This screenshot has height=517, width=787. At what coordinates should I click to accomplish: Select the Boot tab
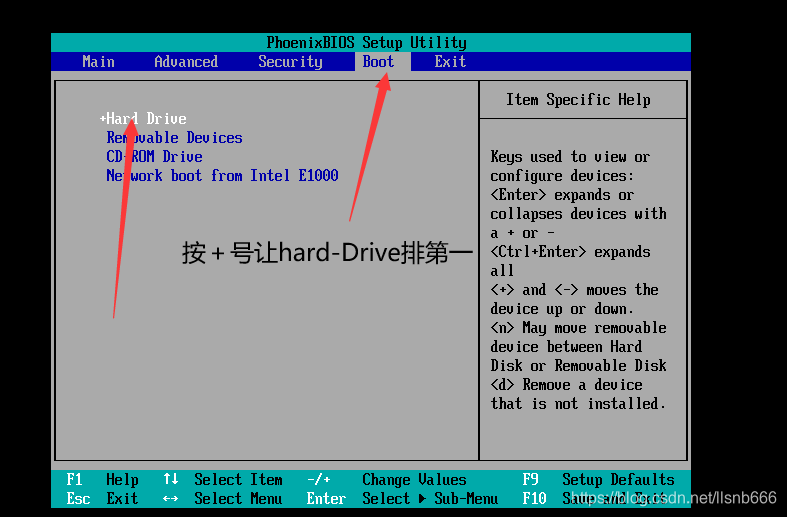378,62
